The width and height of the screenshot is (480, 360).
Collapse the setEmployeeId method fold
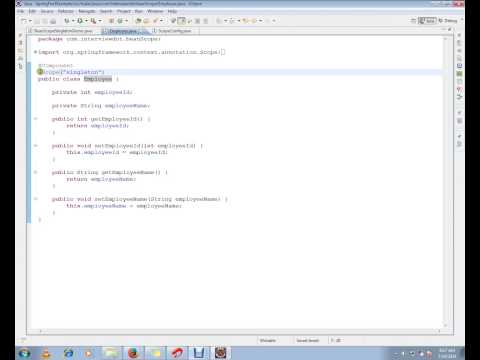coord(35,145)
